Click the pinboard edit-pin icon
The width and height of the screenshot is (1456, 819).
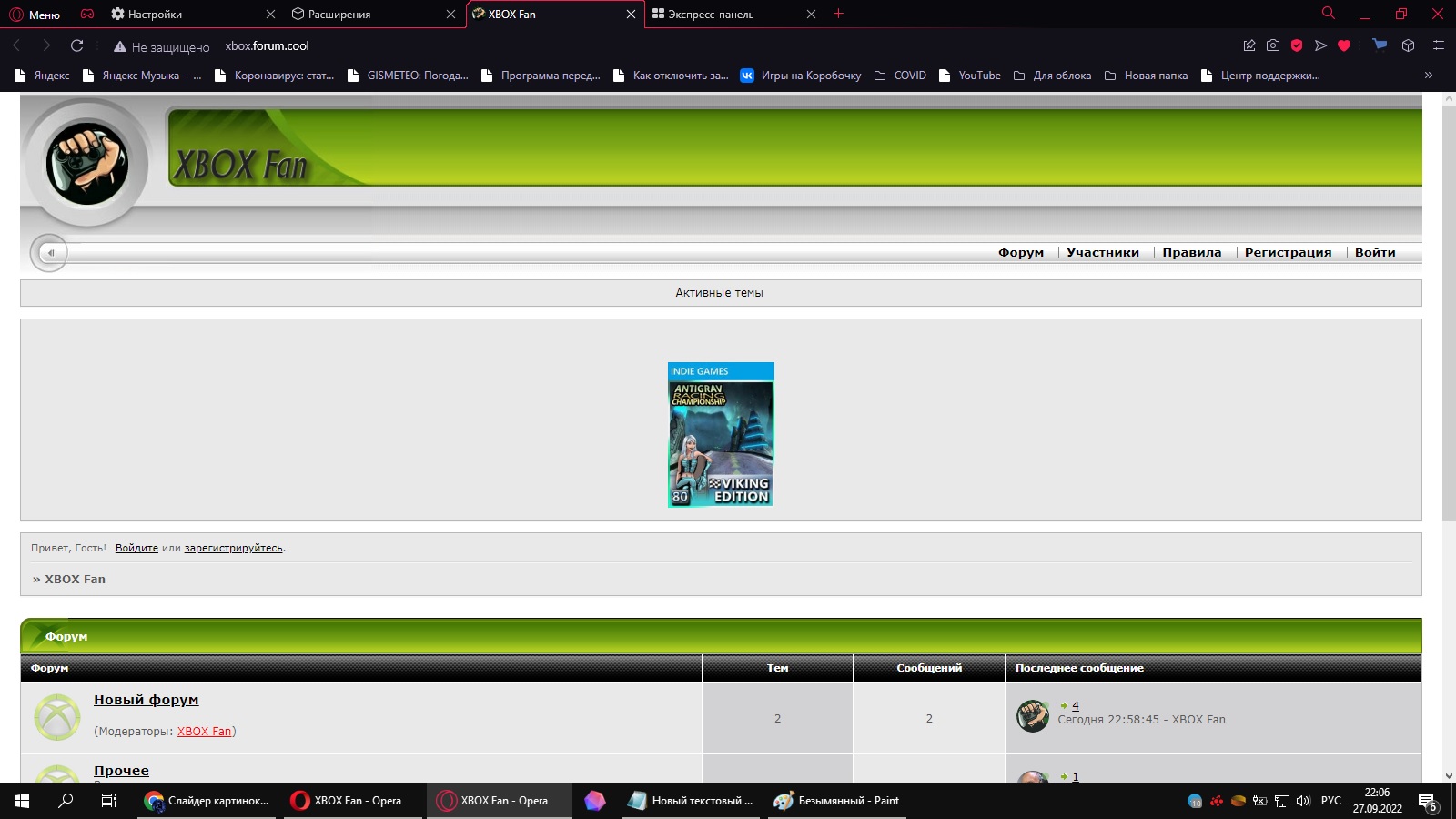(1249, 45)
